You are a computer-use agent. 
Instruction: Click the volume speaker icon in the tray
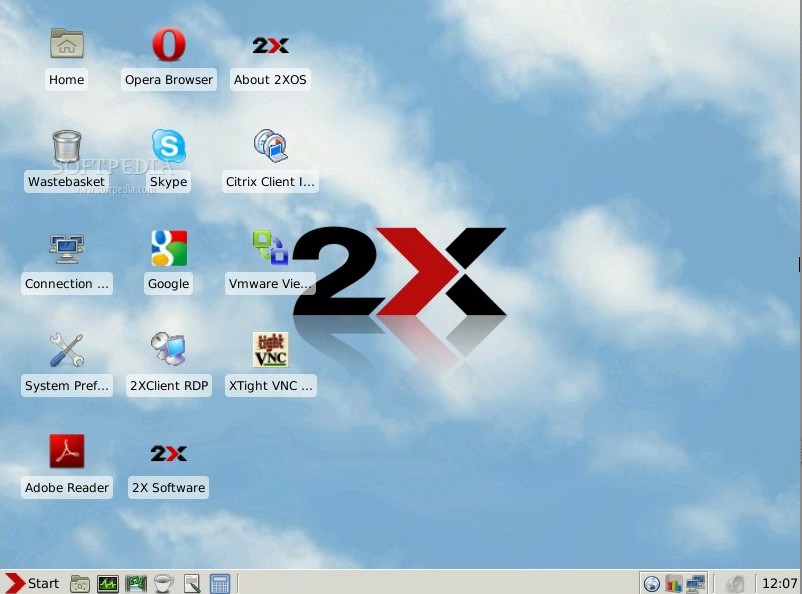pyautogui.click(x=736, y=584)
